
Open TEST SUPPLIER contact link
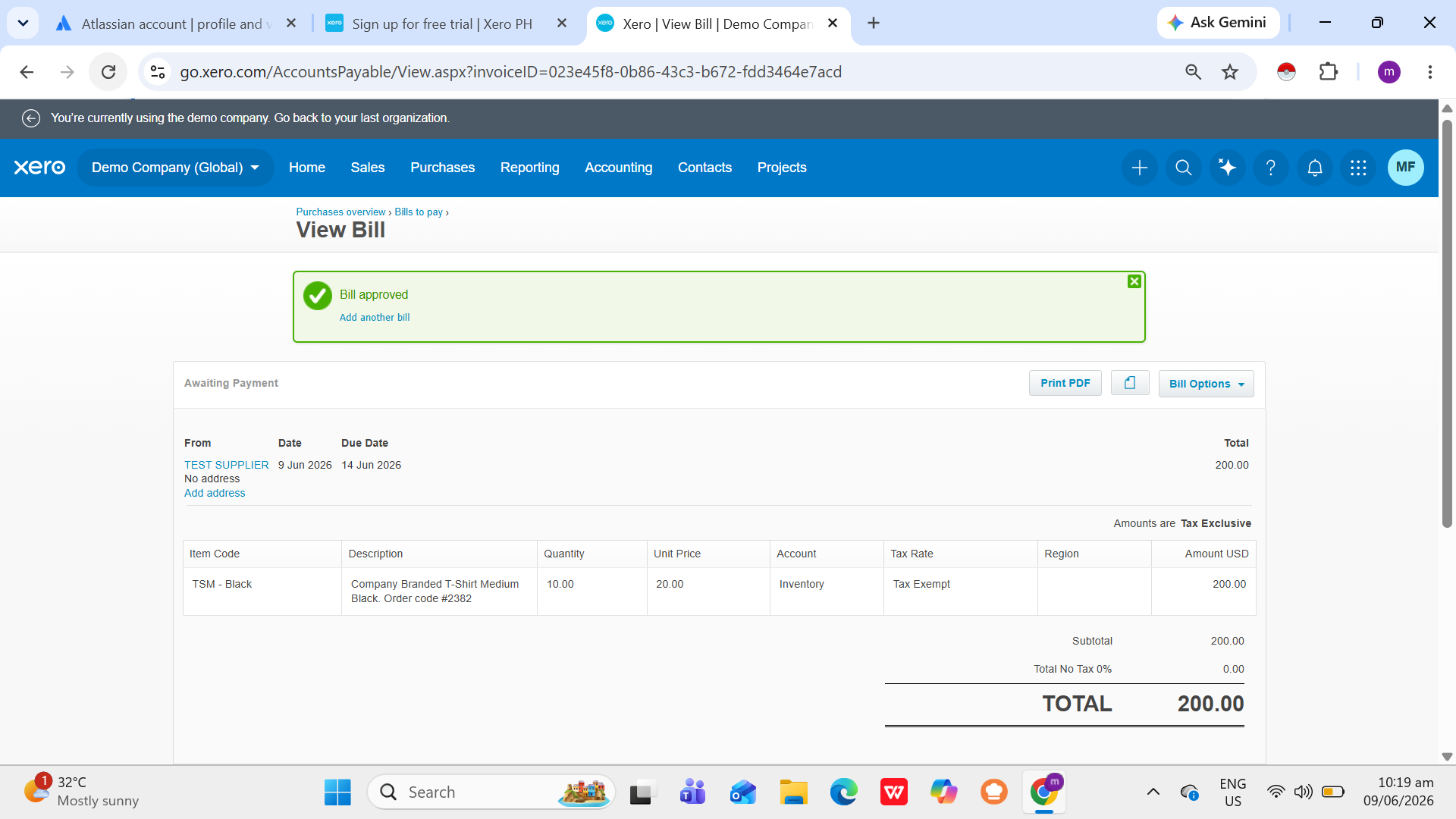[x=226, y=465]
